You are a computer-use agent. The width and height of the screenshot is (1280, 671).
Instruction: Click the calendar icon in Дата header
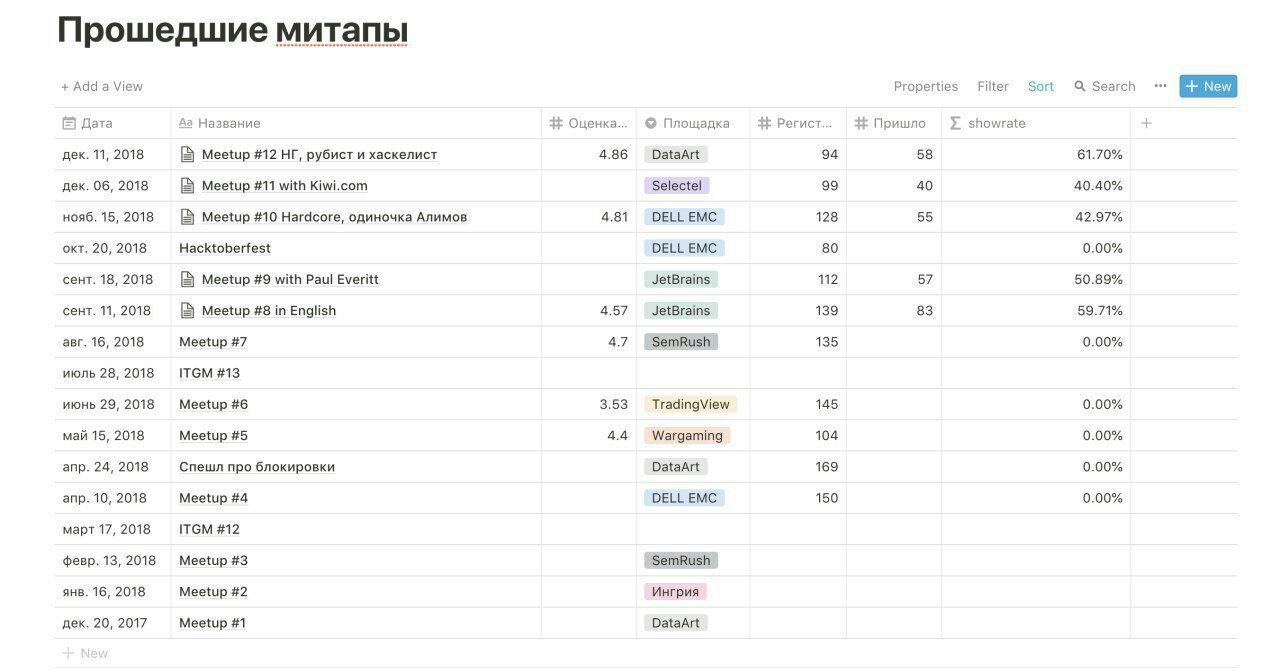(69, 123)
